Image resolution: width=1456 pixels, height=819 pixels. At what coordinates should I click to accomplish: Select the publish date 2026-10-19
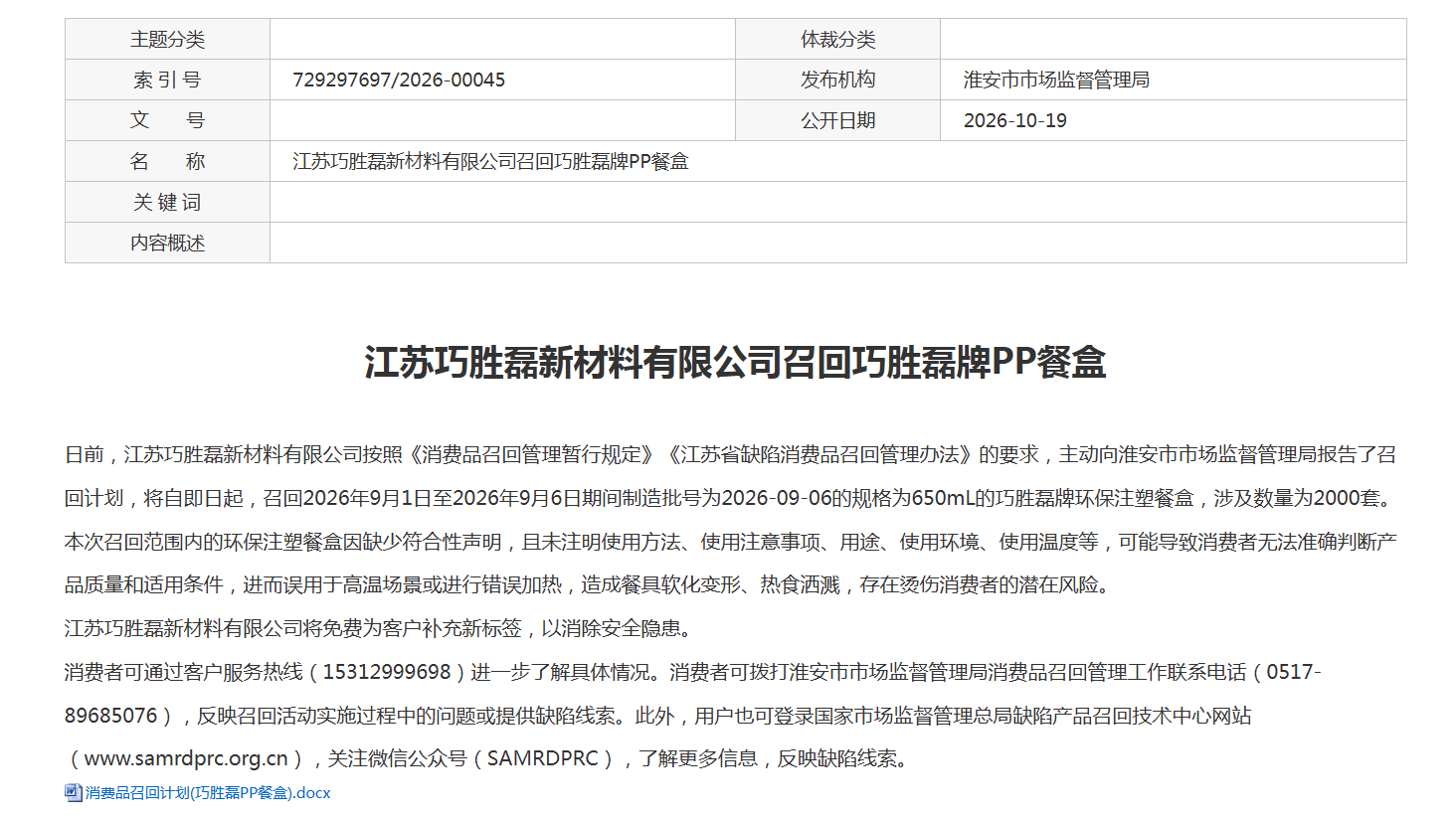point(1015,120)
